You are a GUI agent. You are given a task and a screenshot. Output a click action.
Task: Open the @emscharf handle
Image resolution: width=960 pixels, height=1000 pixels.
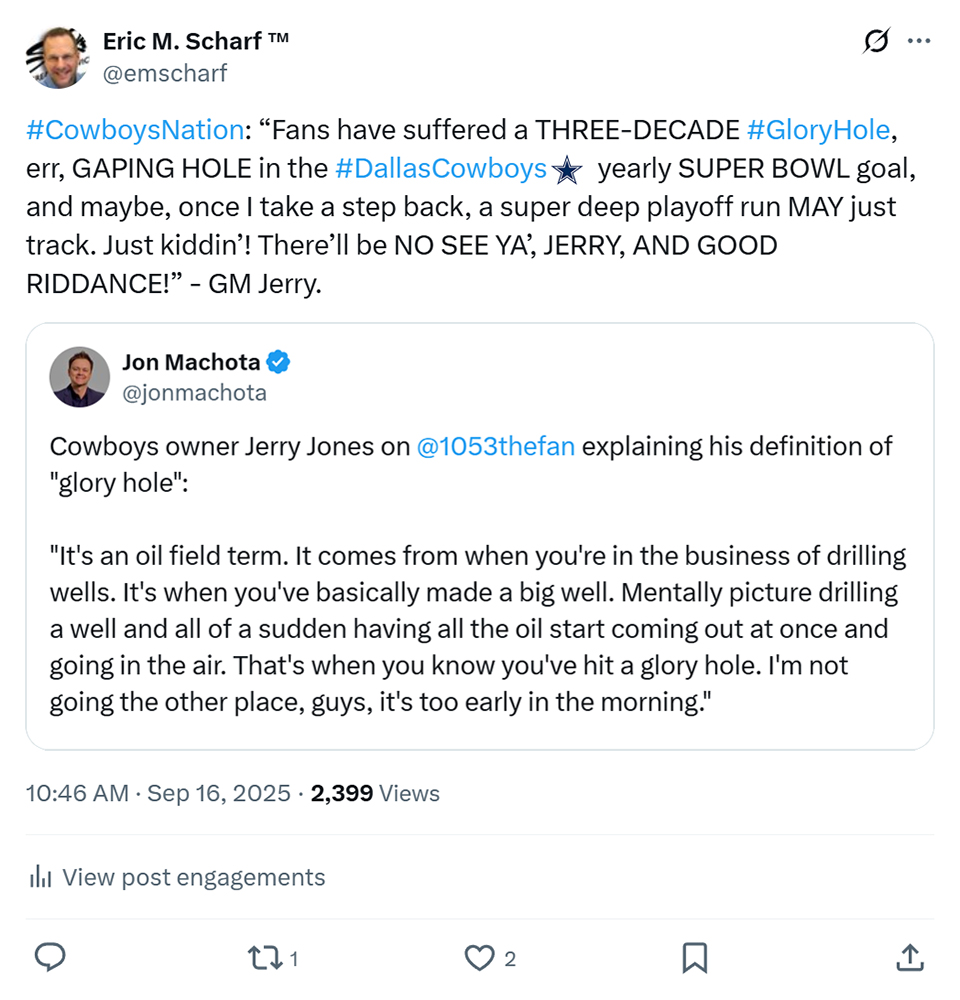point(165,73)
